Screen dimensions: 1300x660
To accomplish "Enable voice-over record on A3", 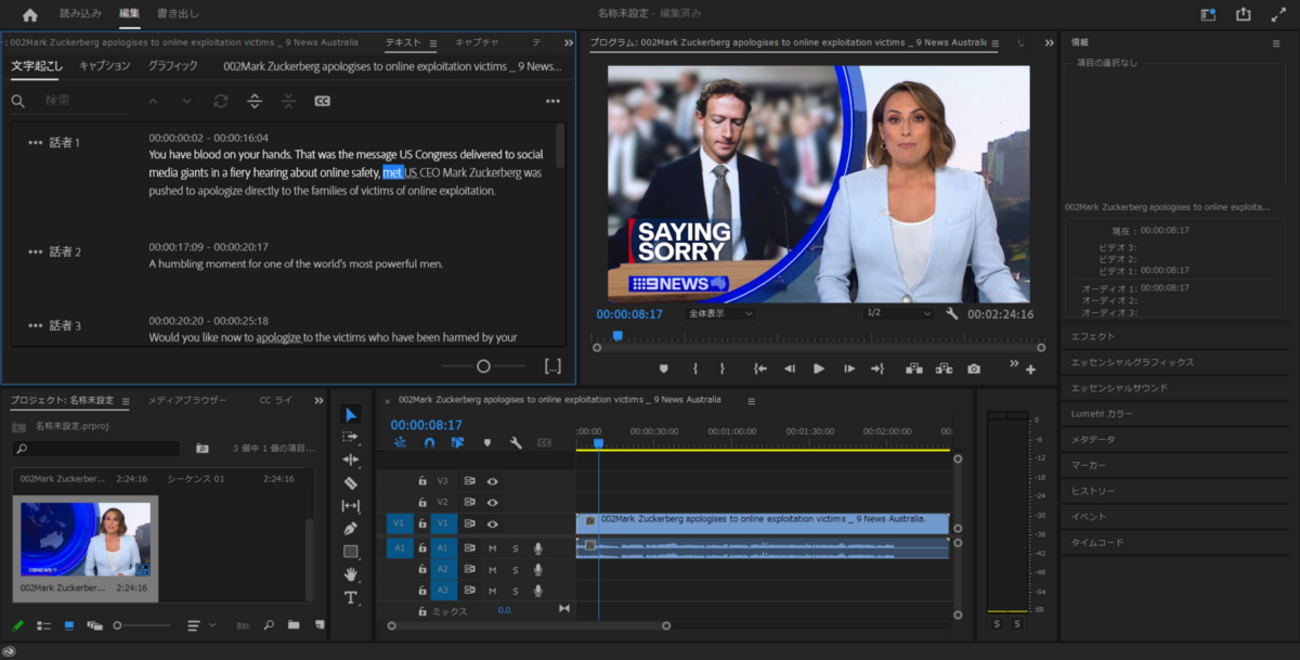I will point(538,591).
